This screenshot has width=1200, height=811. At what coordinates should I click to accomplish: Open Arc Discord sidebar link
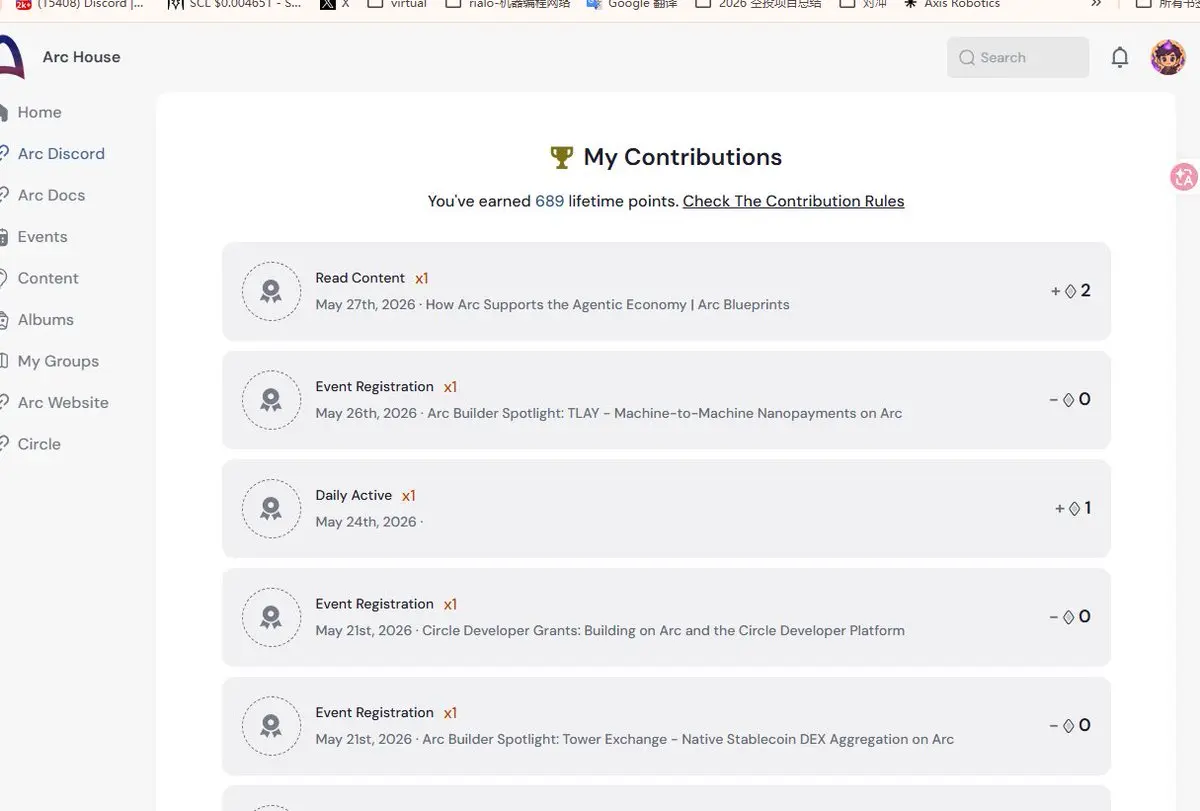[x=61, y=154]
